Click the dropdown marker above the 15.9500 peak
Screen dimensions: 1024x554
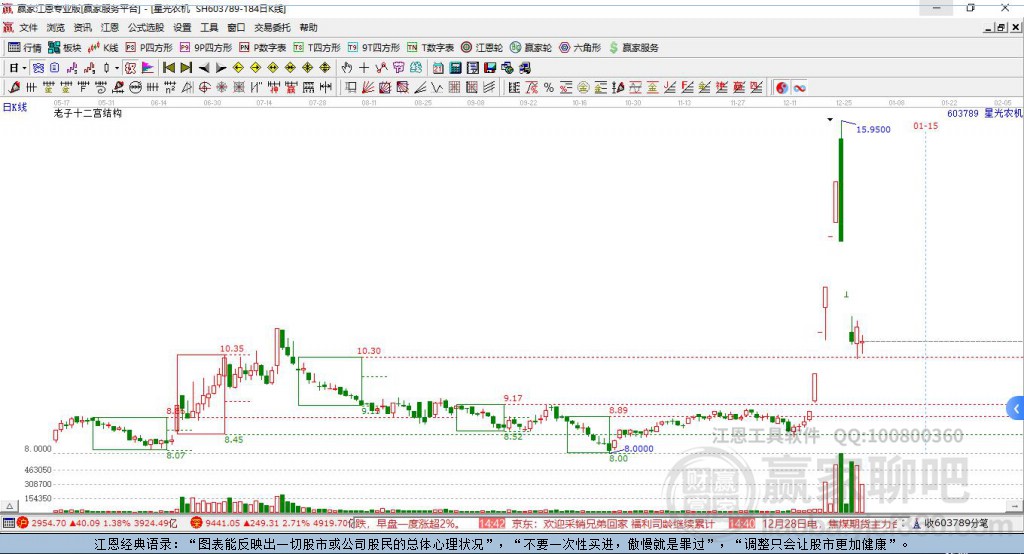tap(830, 120)
